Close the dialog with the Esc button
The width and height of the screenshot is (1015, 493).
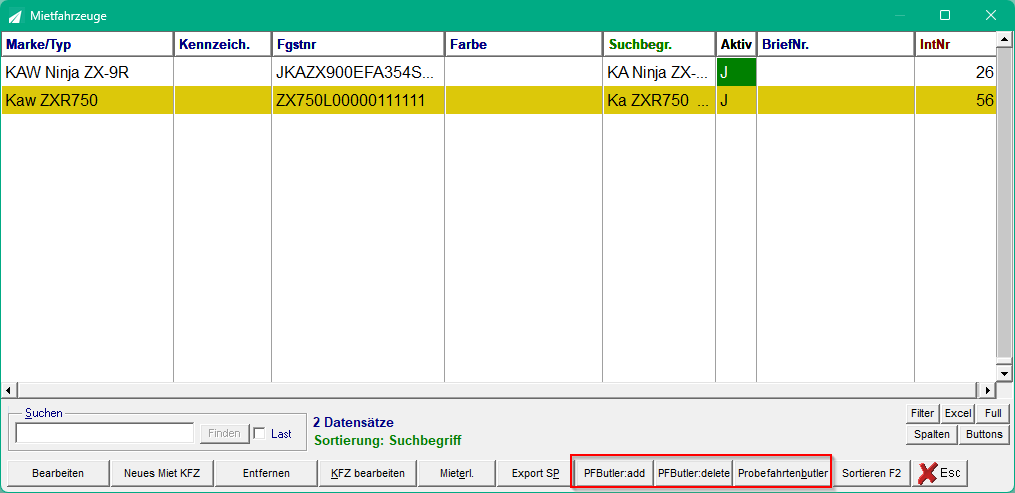click(x=940, y=473)
